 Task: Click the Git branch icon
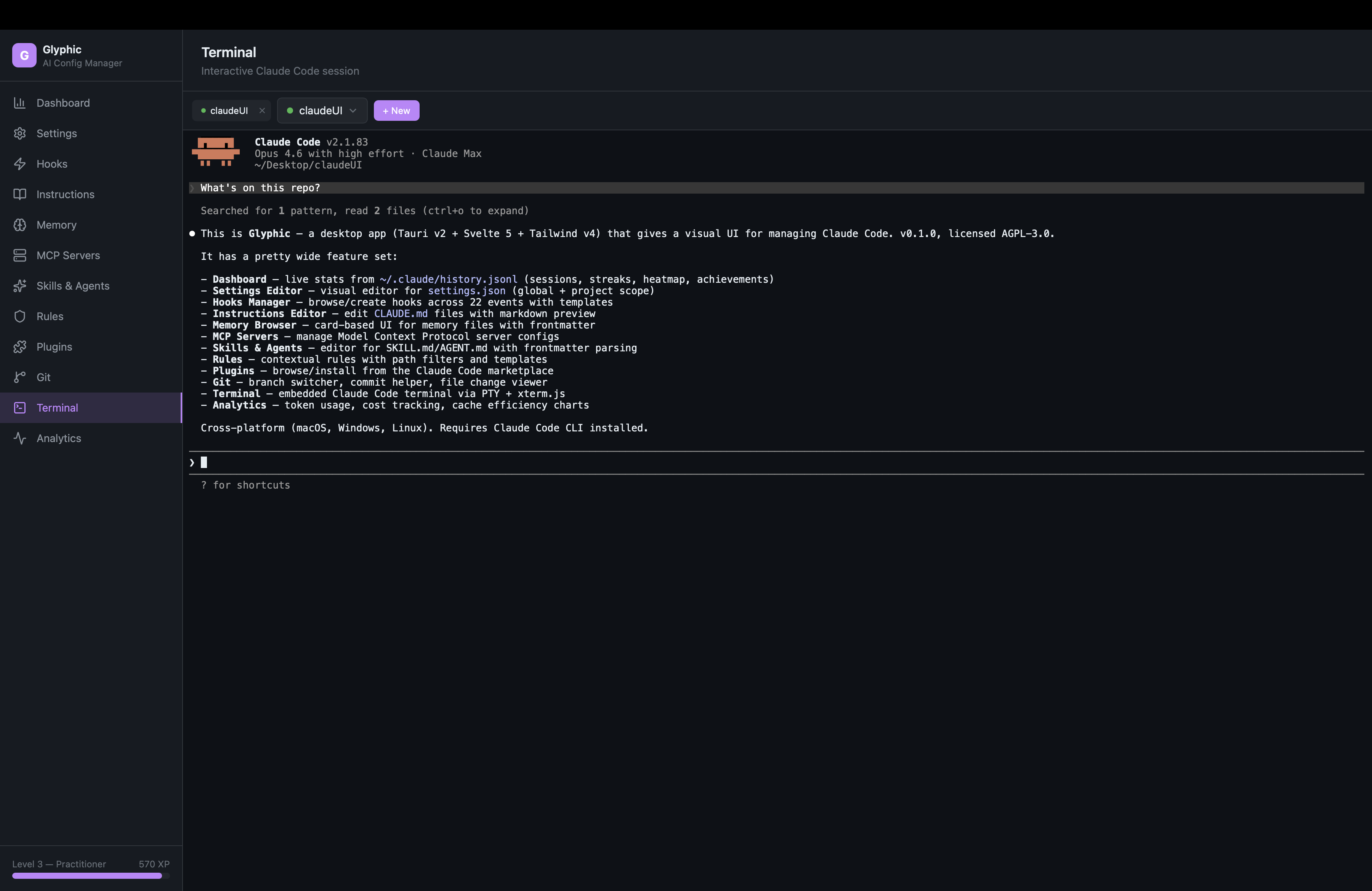click(19, 378)
